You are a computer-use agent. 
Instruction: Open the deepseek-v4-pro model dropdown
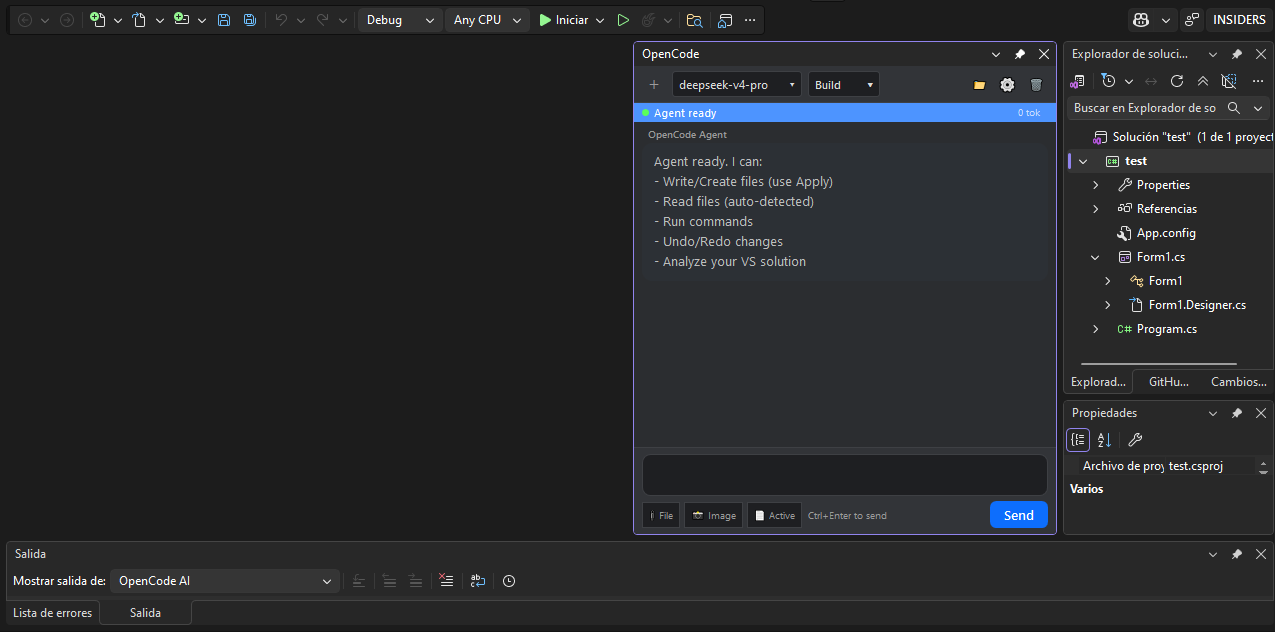pos(737,85)
